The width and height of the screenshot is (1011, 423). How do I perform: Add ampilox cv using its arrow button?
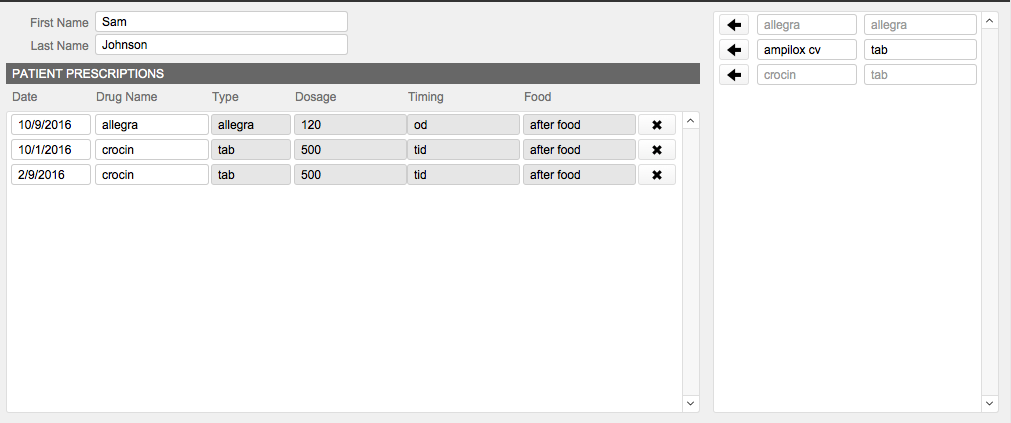(734, 50)
